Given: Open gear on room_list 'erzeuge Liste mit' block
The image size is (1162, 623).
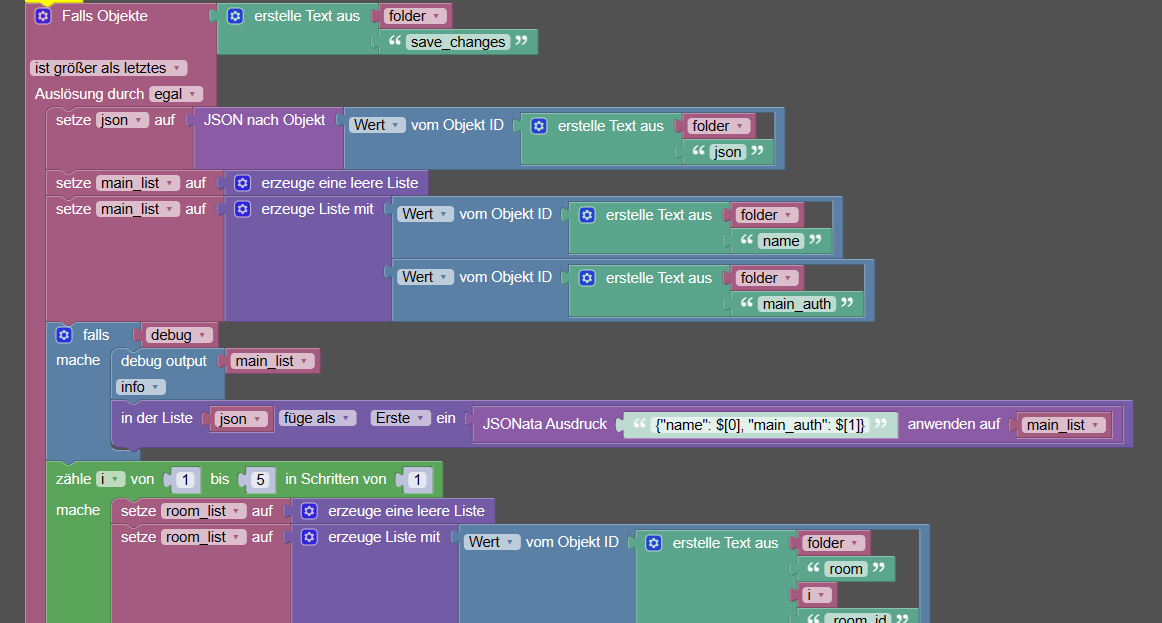Looking at the screenshot, I should 309,537.
